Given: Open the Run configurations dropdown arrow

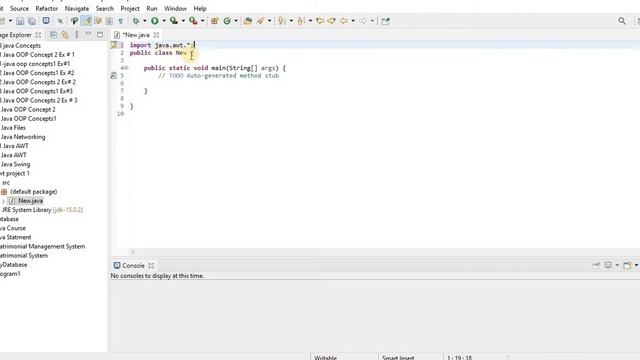Looking at the screenshot, I should 164,21.
